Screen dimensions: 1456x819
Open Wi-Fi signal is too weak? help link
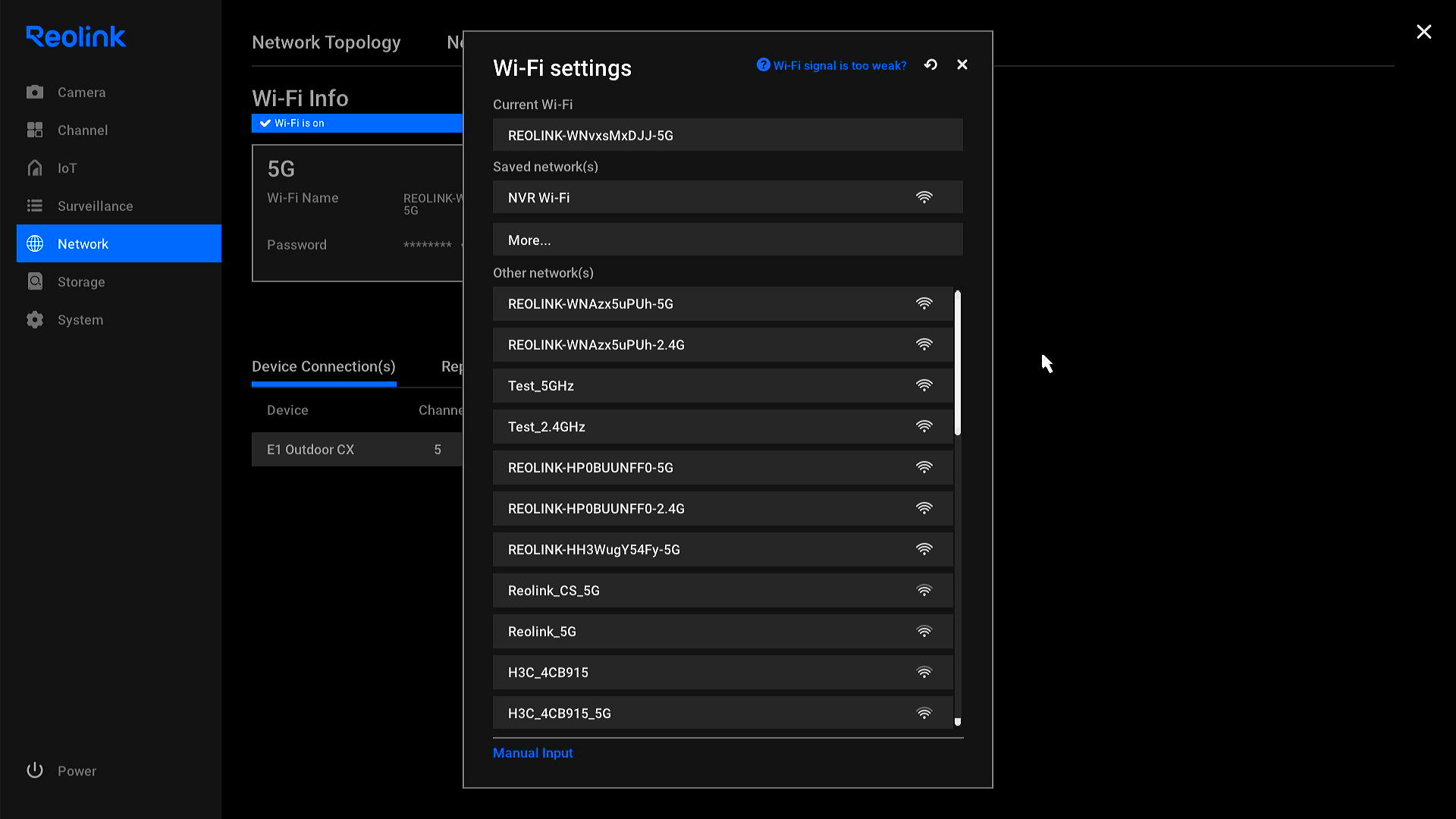tap(838, 65)
